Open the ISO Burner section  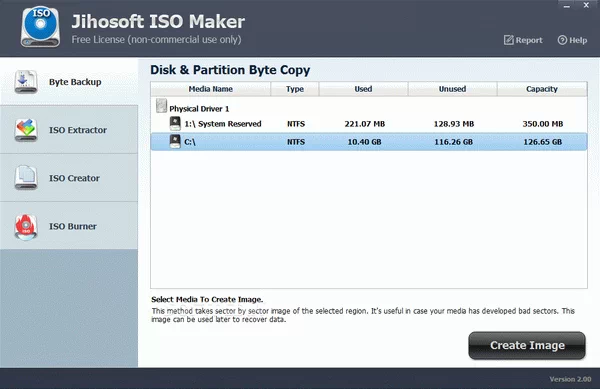[x=69, y=226]
